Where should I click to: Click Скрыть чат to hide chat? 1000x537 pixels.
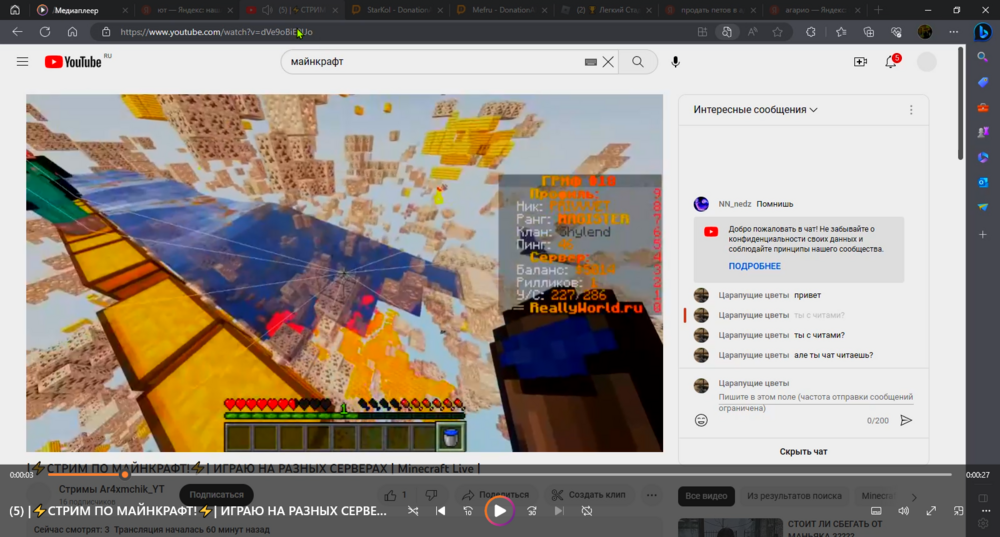804,452
